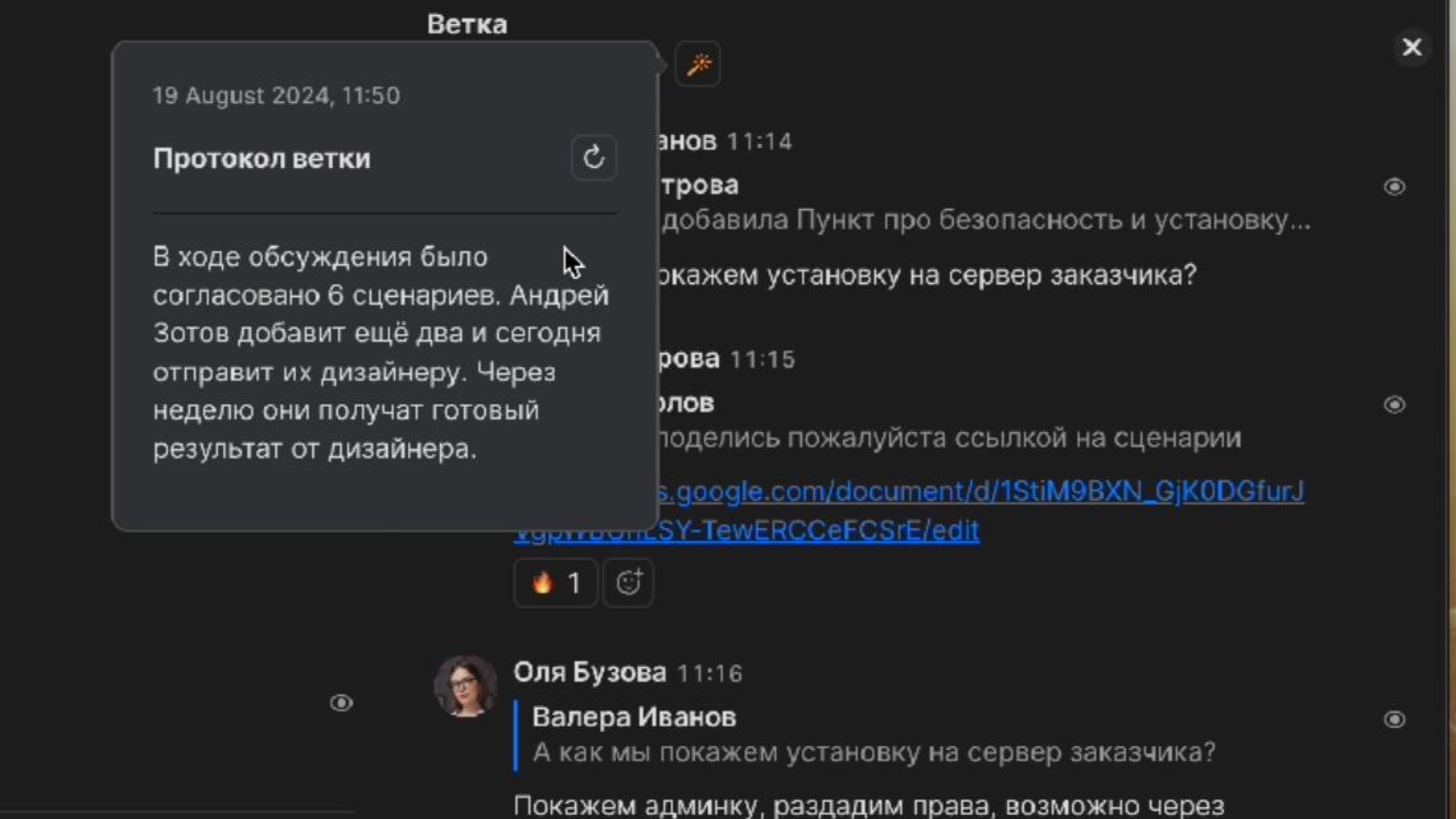Toggle eye icon beside the 11:14 message
The height and width of the screenshot is (819, 1456).
(1394, 187)
